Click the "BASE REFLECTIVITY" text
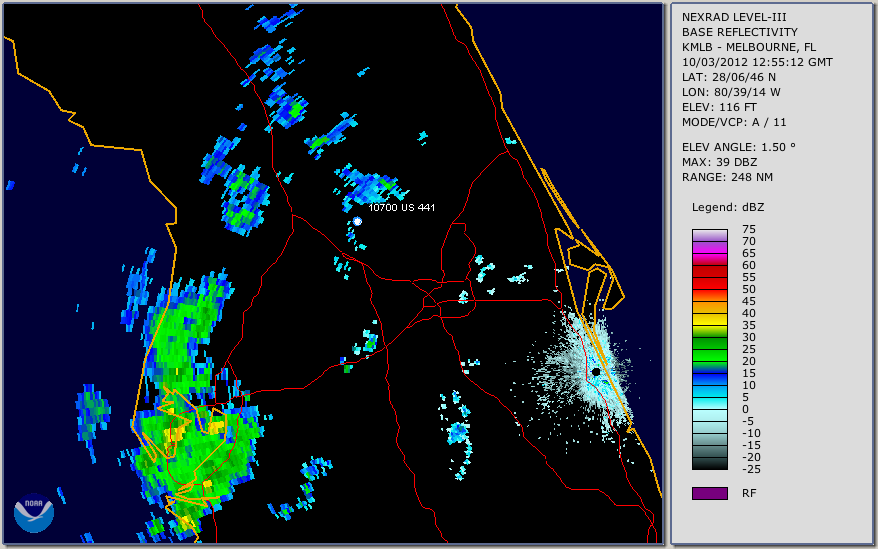This screenshot has width=878, height=549. [740, 32]
